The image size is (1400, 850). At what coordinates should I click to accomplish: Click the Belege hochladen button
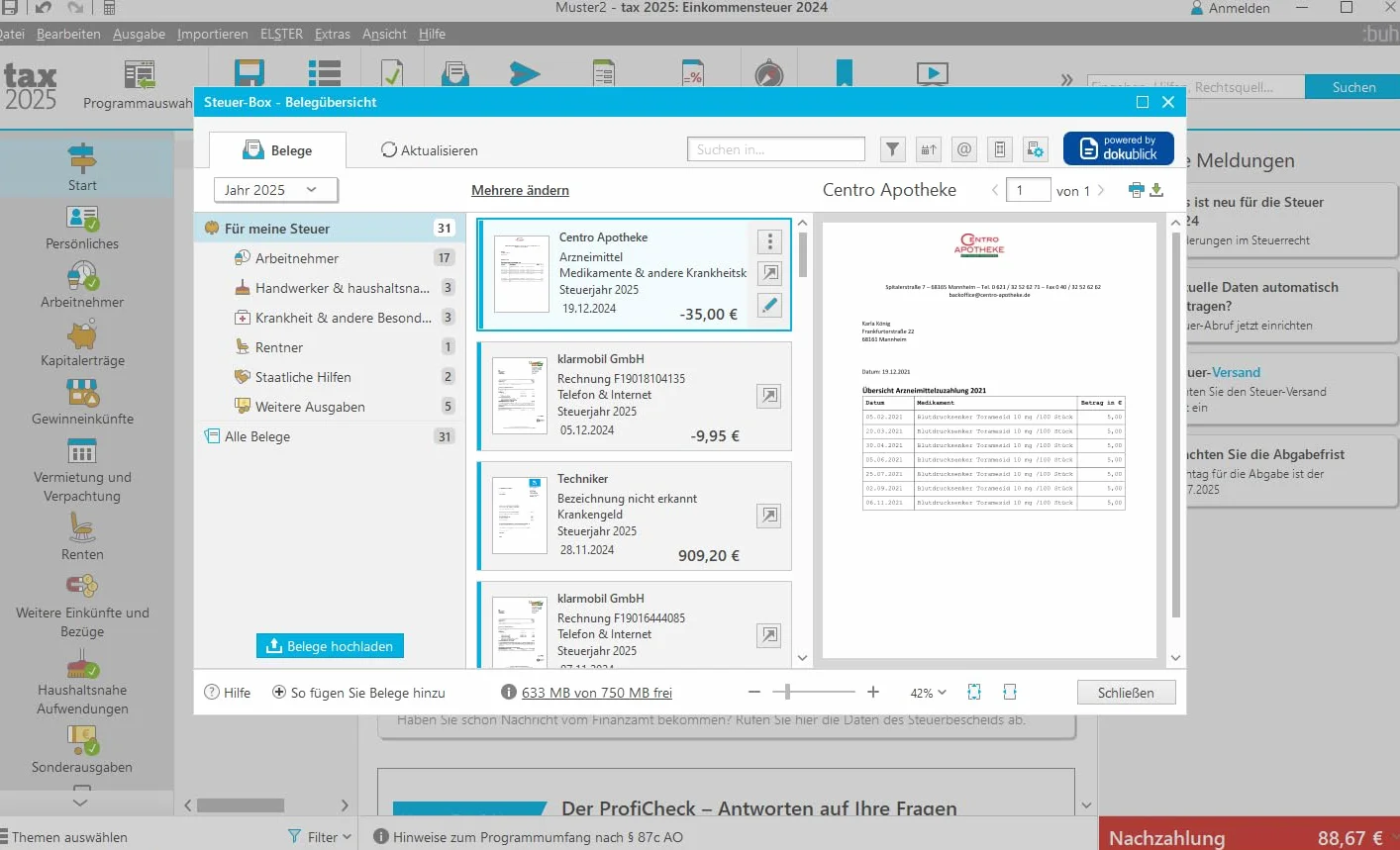coord(330,646)
